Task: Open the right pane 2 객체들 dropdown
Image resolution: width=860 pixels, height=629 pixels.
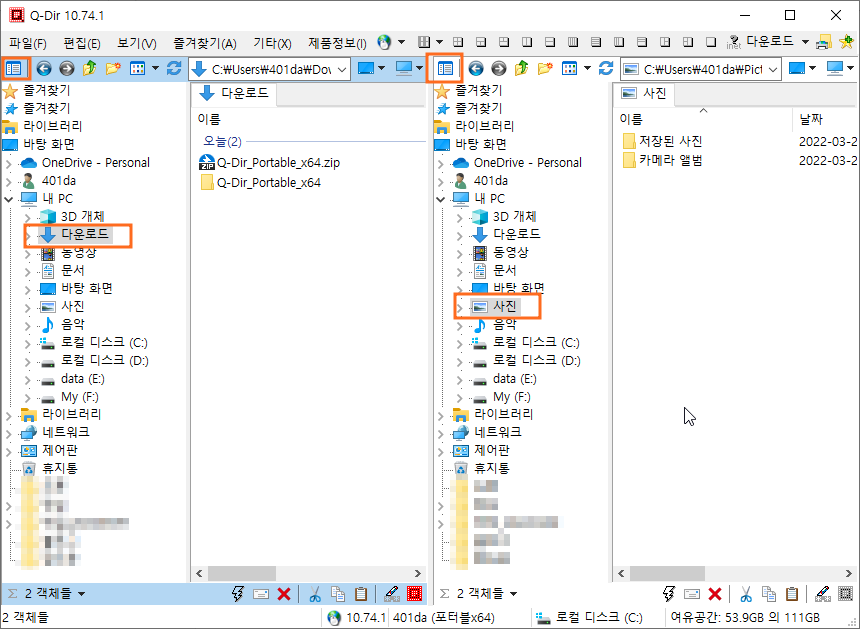Action: pos(513,594)
